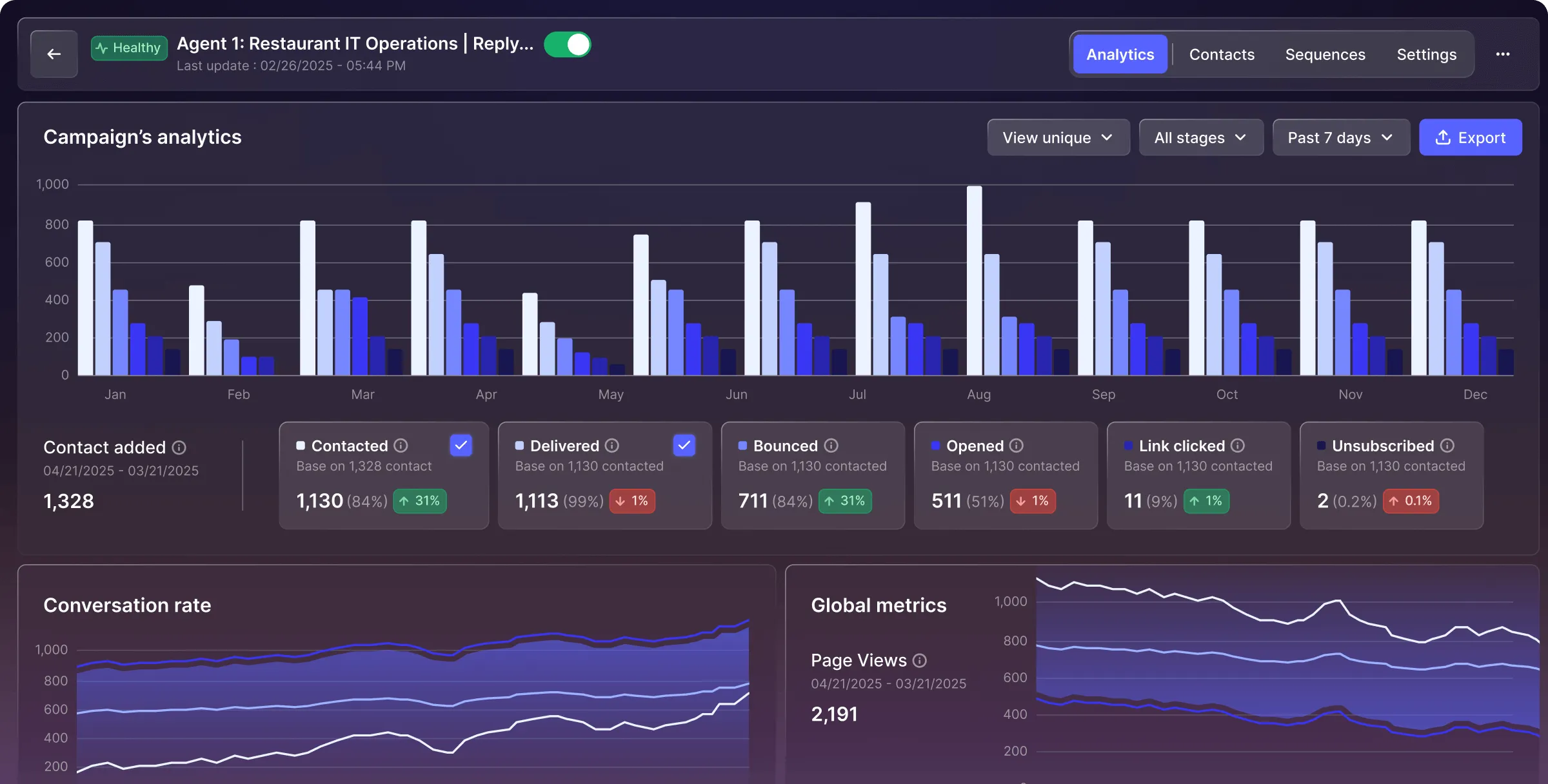Click the info icon next to Delivered
The width and height of the screenshot is (1548, 784).
click(x=612, y=446)
